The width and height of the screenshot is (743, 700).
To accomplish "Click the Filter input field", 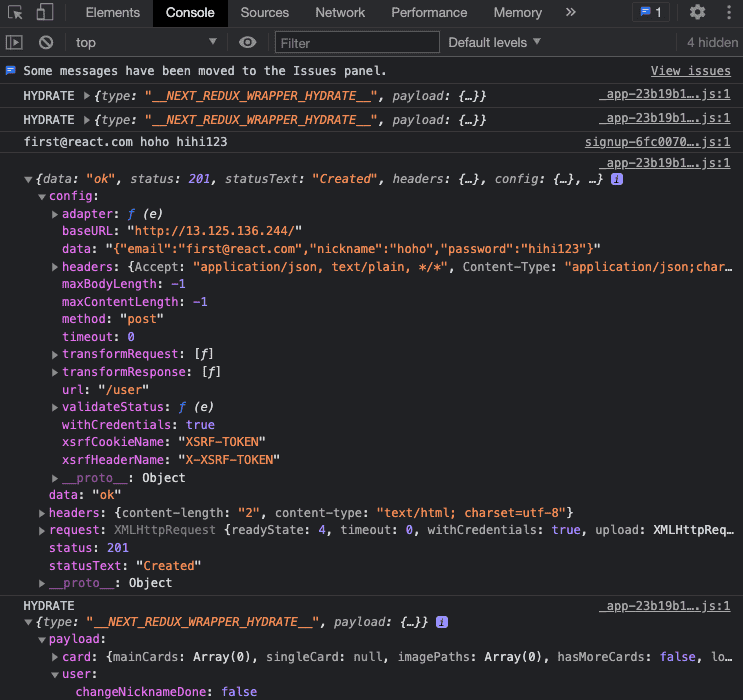I will click(x=357, y=42).
